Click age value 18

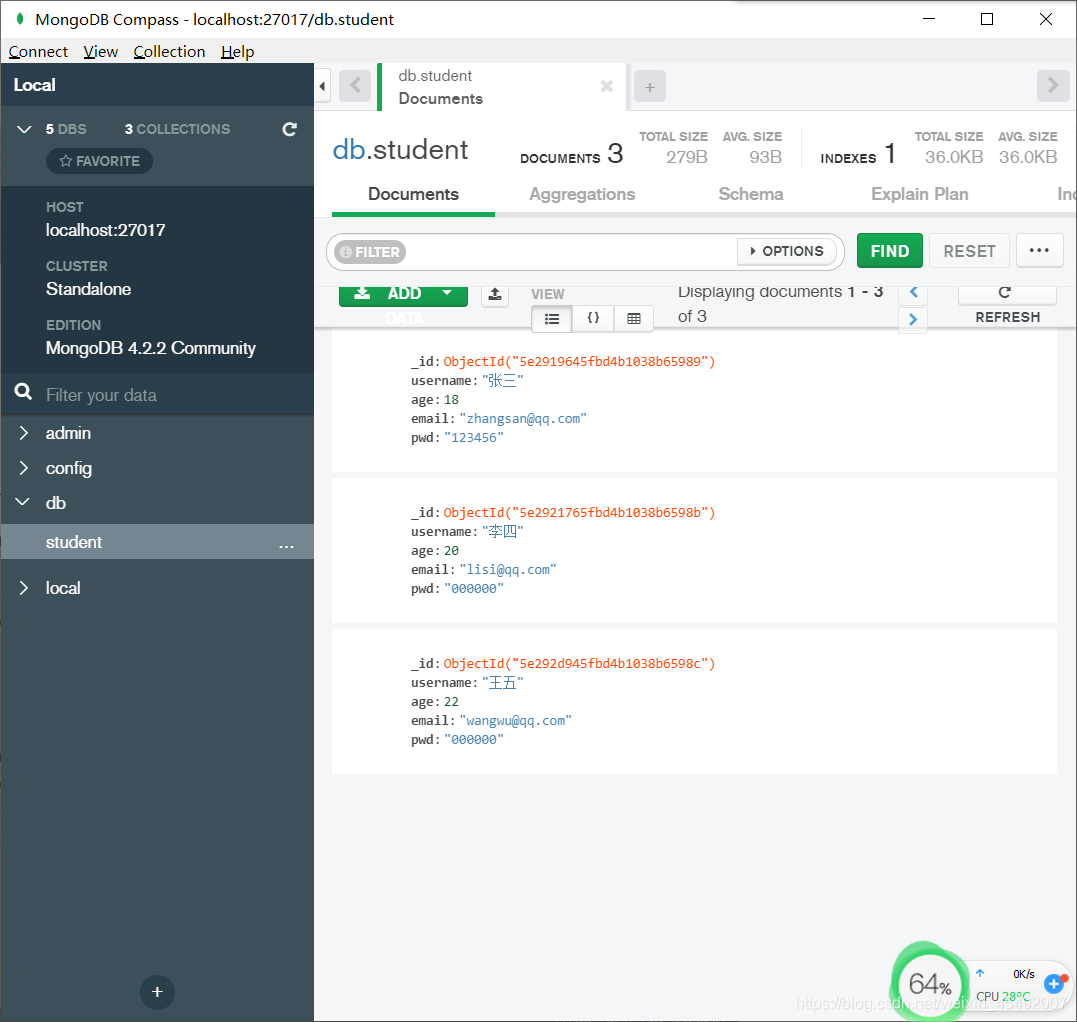[x=451, y=400]
